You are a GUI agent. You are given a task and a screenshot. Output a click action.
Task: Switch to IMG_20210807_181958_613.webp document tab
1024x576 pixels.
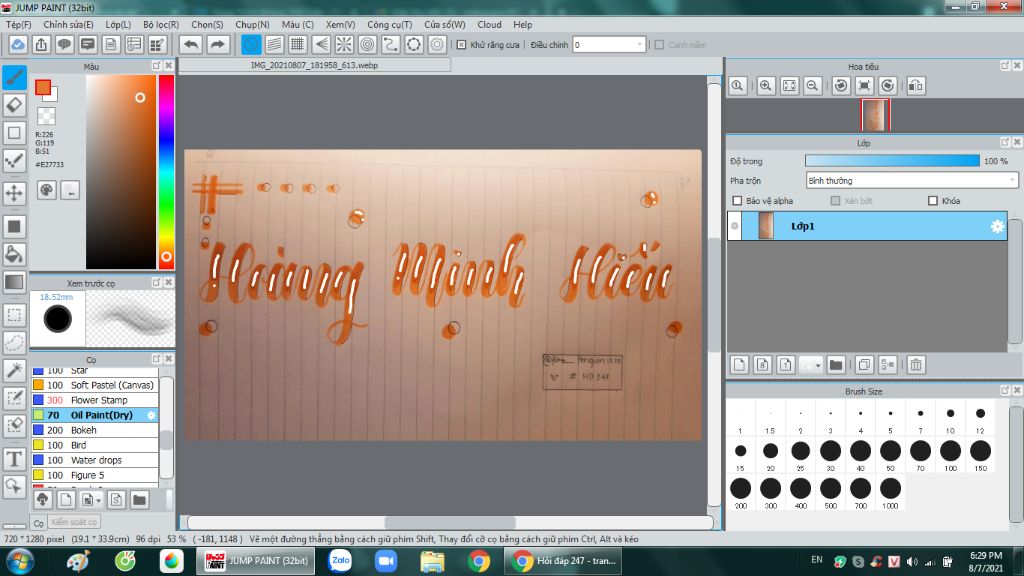pos(314,65)
